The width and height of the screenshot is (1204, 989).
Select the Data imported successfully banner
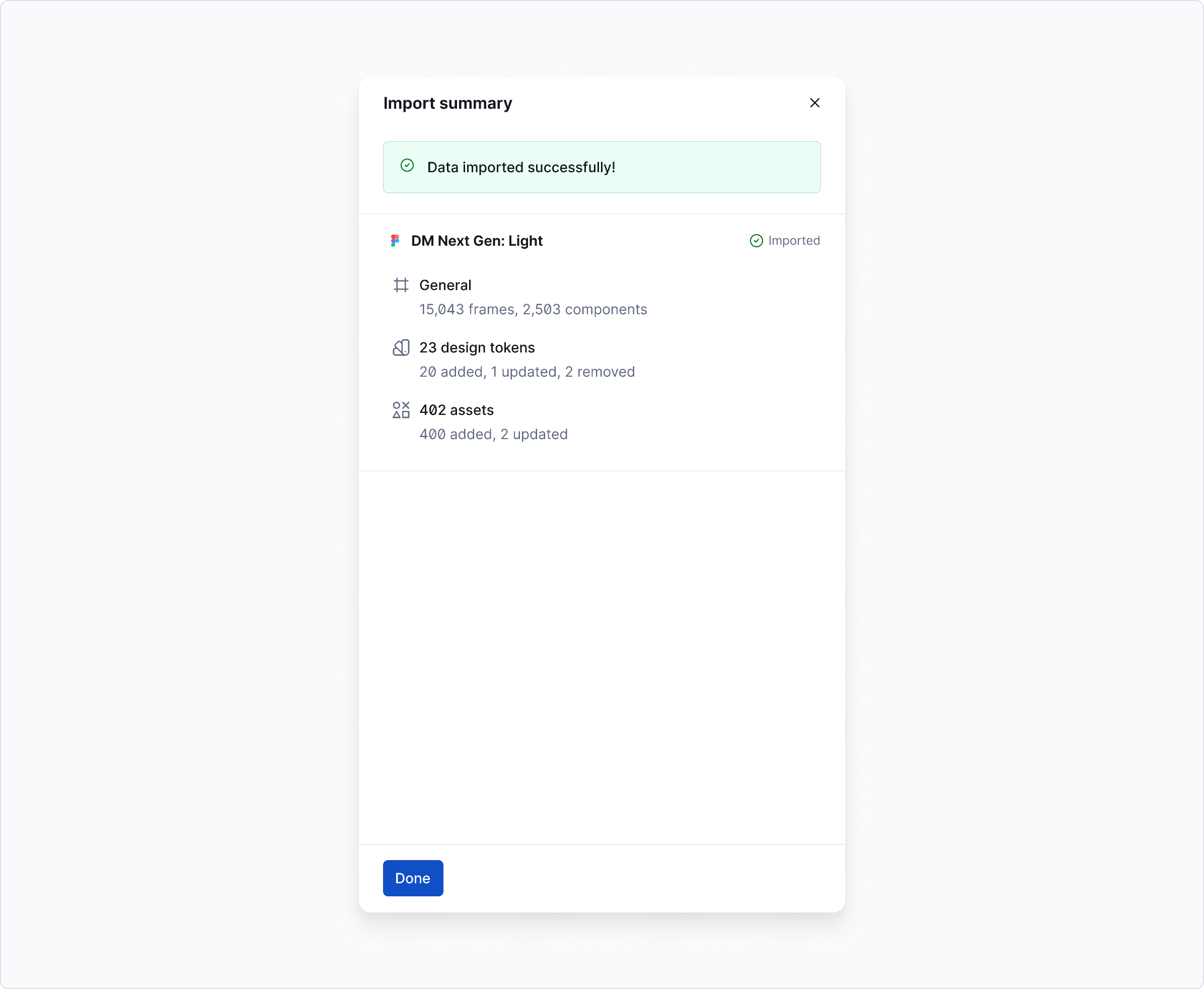(x=601, y=167)
